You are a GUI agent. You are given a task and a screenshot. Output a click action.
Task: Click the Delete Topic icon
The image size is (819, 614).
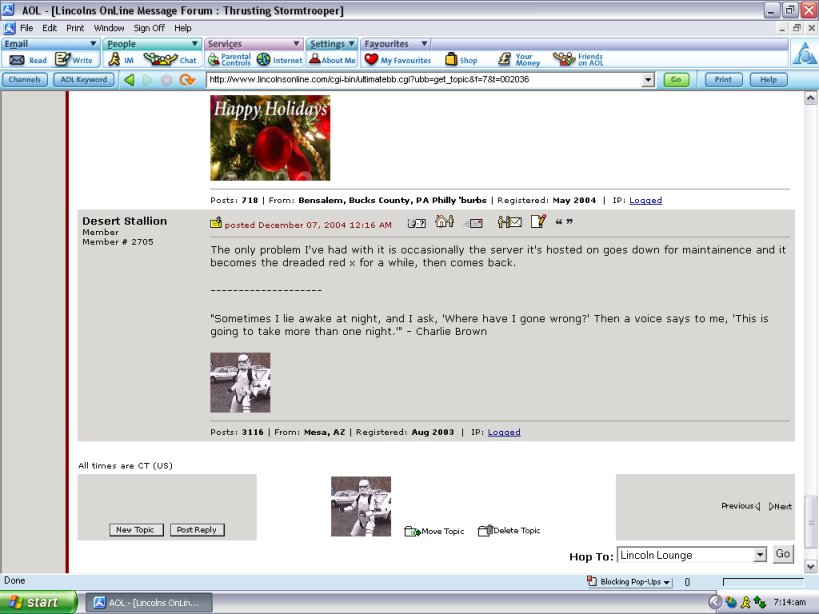click(485, 530)
